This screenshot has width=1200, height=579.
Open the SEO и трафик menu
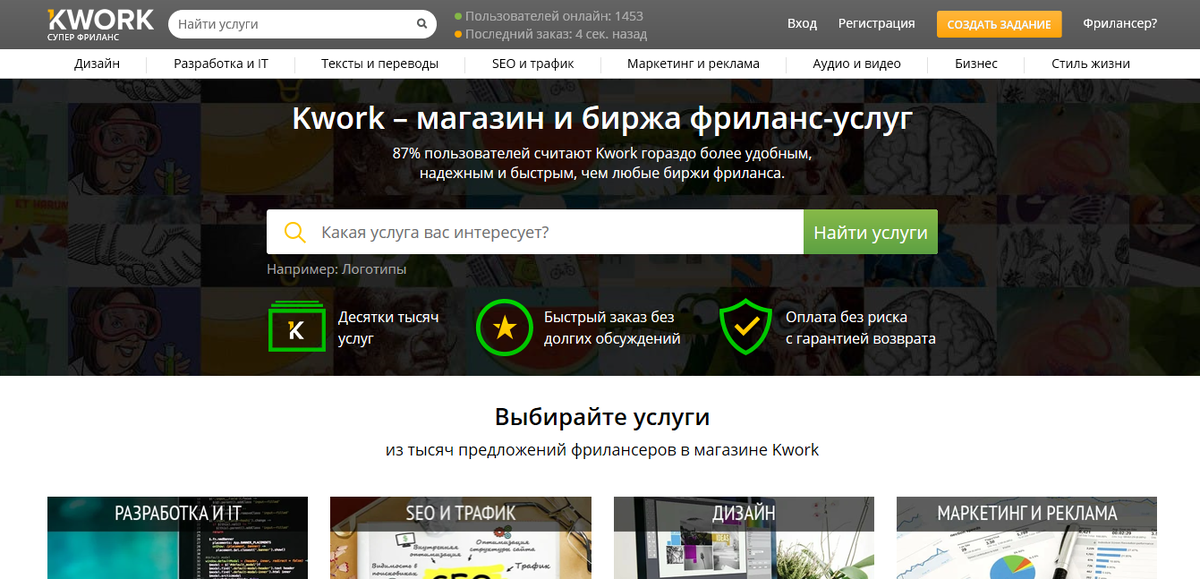click(x=533, y=64)
